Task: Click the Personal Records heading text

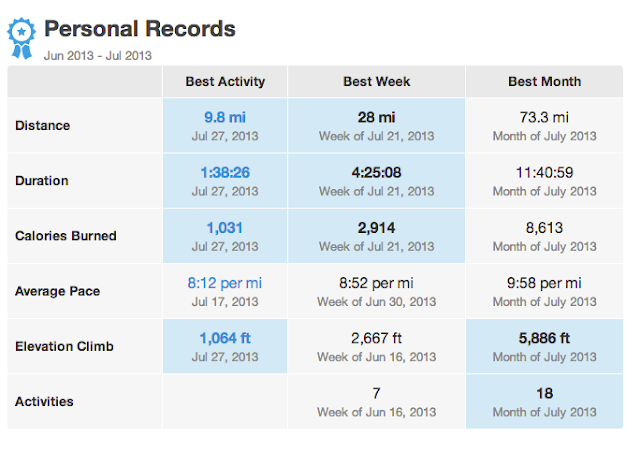Action: pyautogui.click(x=140, y=28)
